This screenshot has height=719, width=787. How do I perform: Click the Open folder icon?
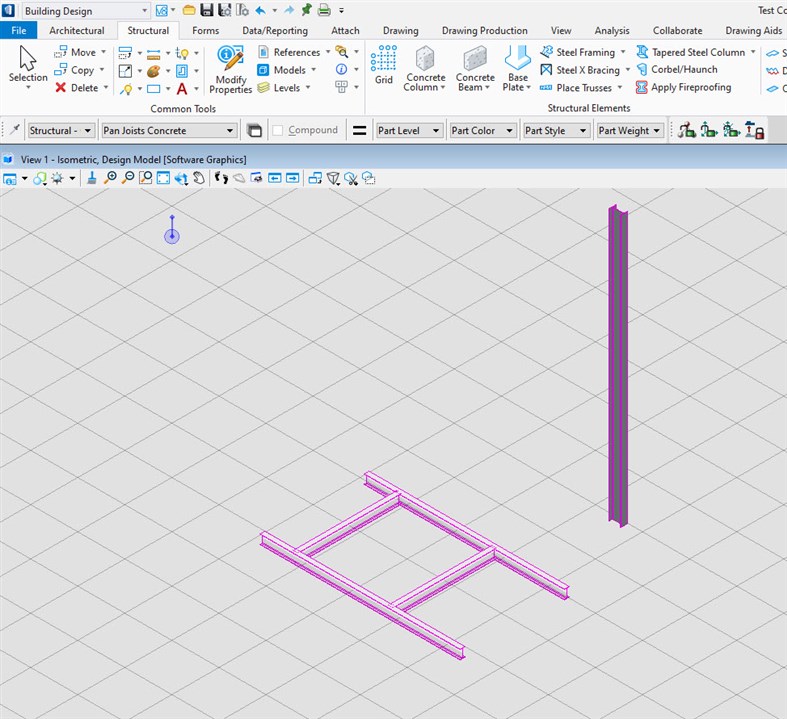(189, 10)
